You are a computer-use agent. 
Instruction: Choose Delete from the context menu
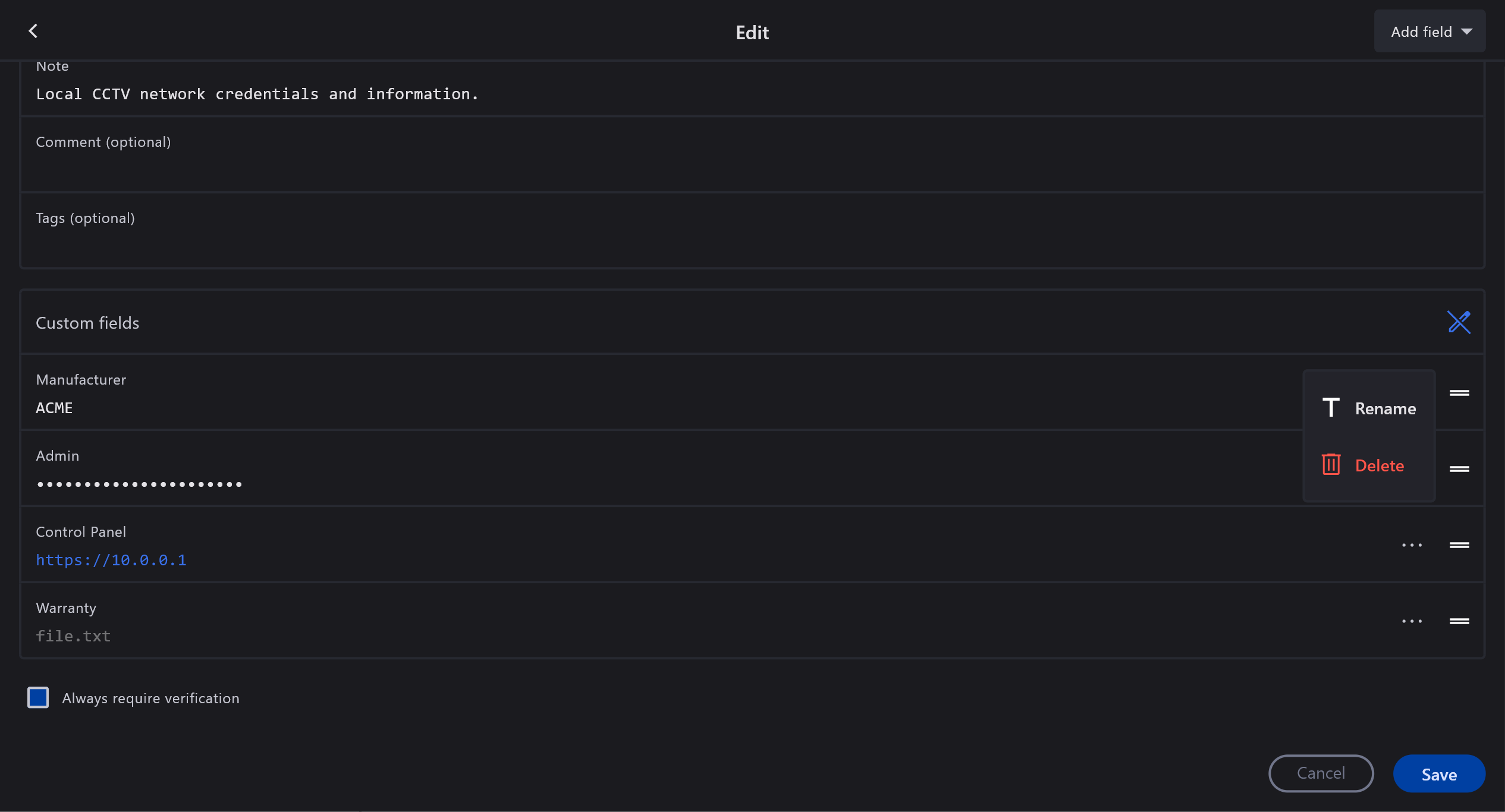1379,465
